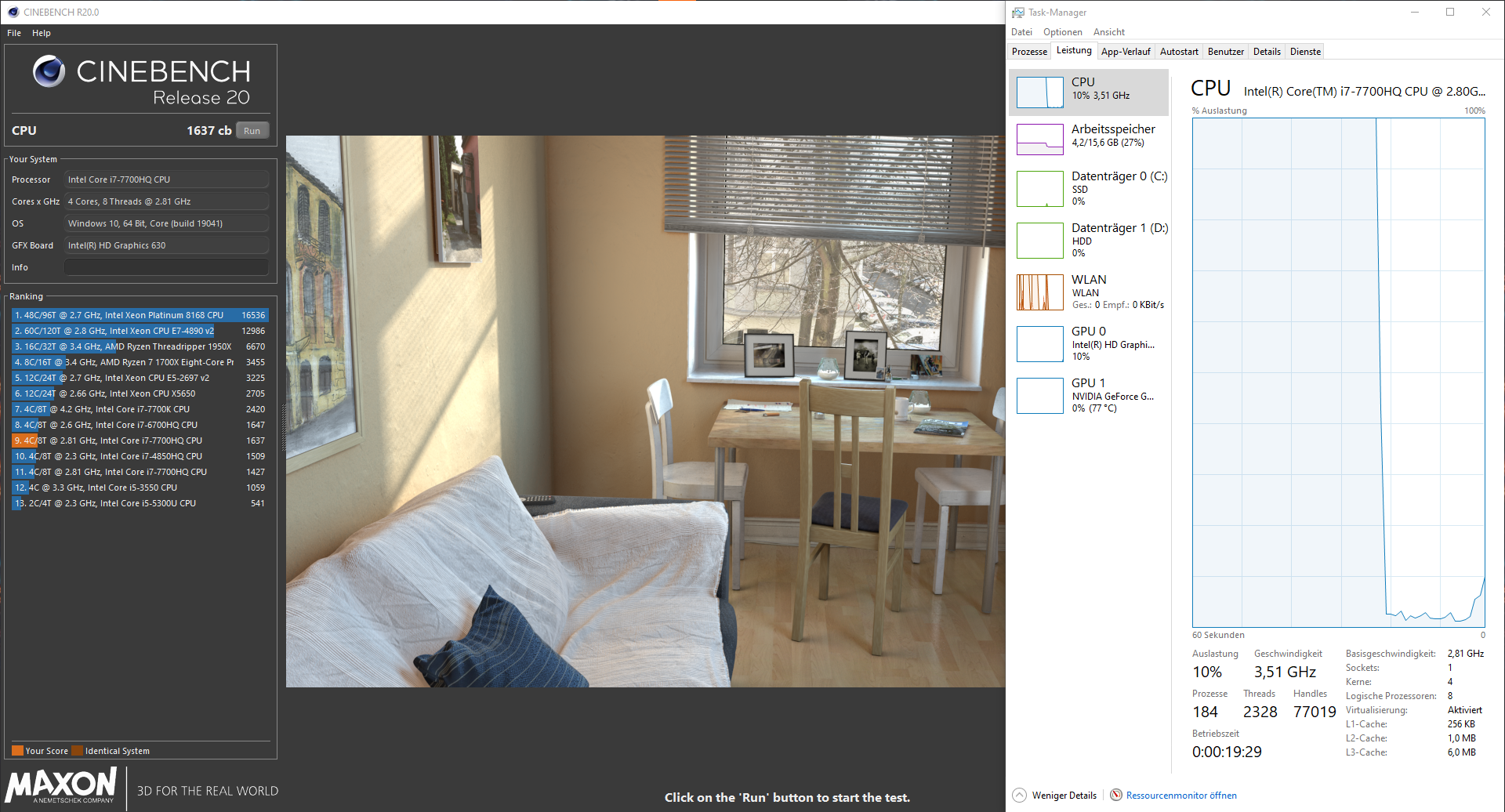This screenshot has width=1505, height=812.
Task: Open the Ansicht menu in Task-Manager
Action: (x=1108, y=32)
